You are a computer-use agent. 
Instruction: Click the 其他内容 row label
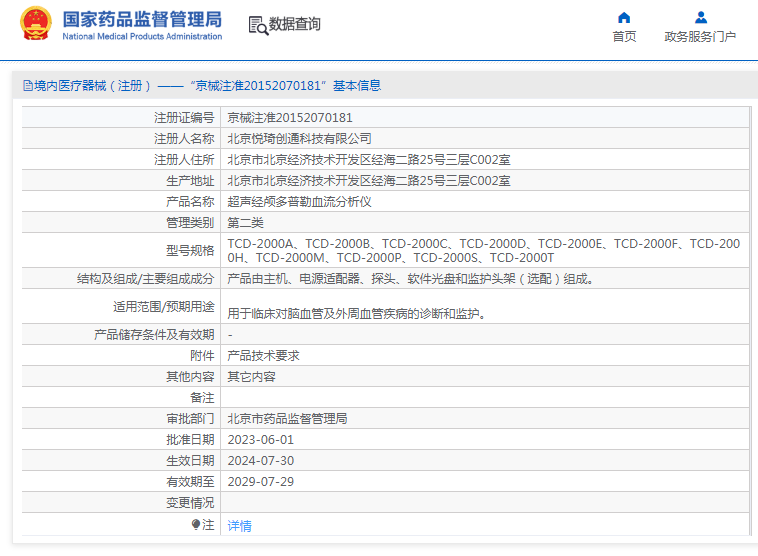(x=190, y=377)
